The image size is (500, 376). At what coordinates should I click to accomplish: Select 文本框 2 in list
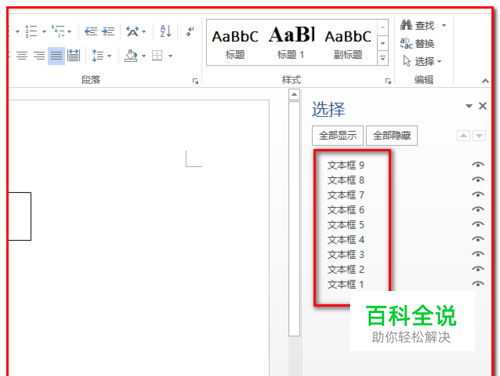pos(346,269)
